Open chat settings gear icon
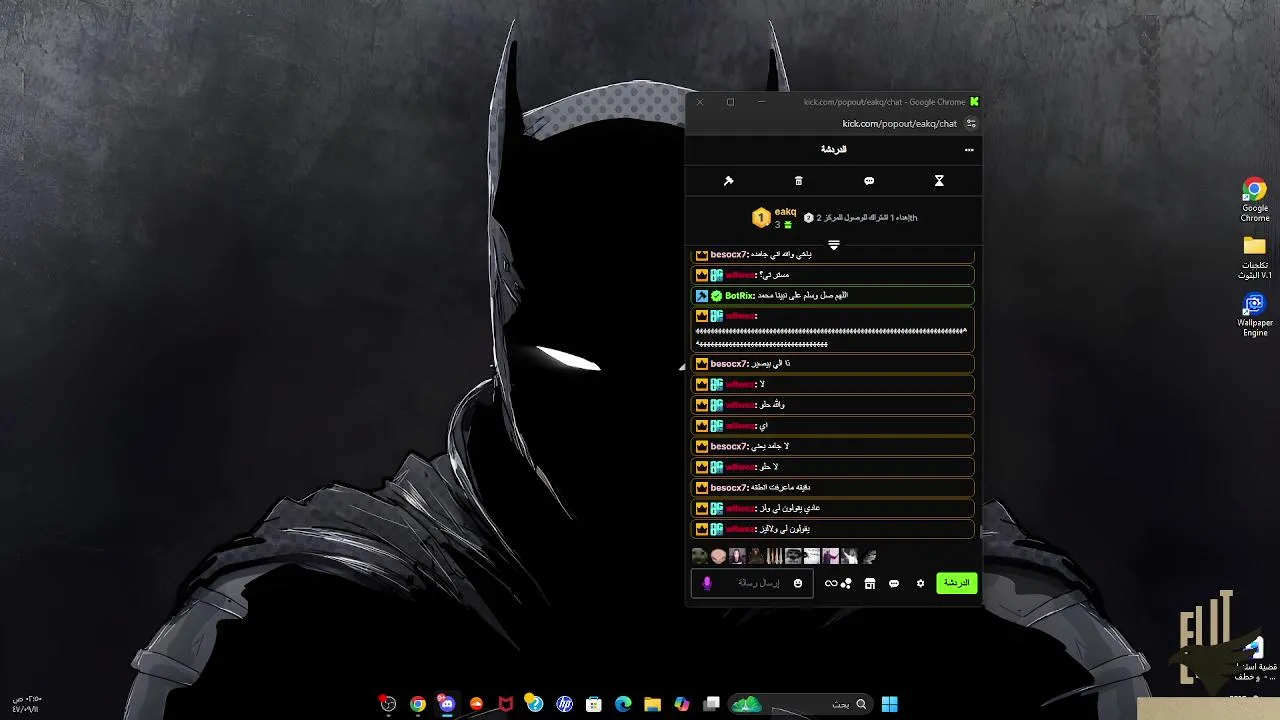1280x720 pixels. [x=920, y=584]
